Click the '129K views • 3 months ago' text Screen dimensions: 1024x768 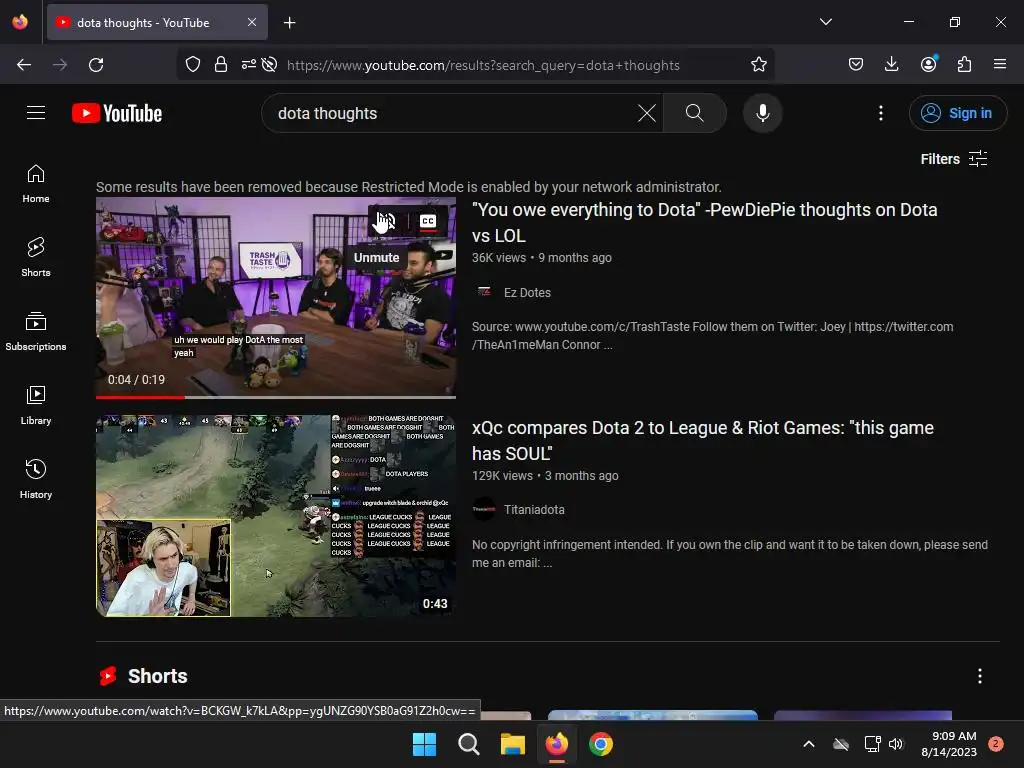pyautogui.click(x=545, y=476)
